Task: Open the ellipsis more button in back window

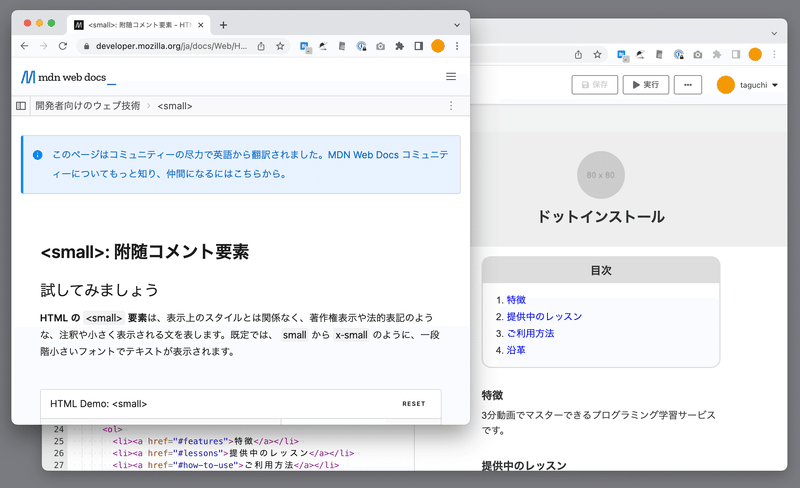Action: pos(688,85)
